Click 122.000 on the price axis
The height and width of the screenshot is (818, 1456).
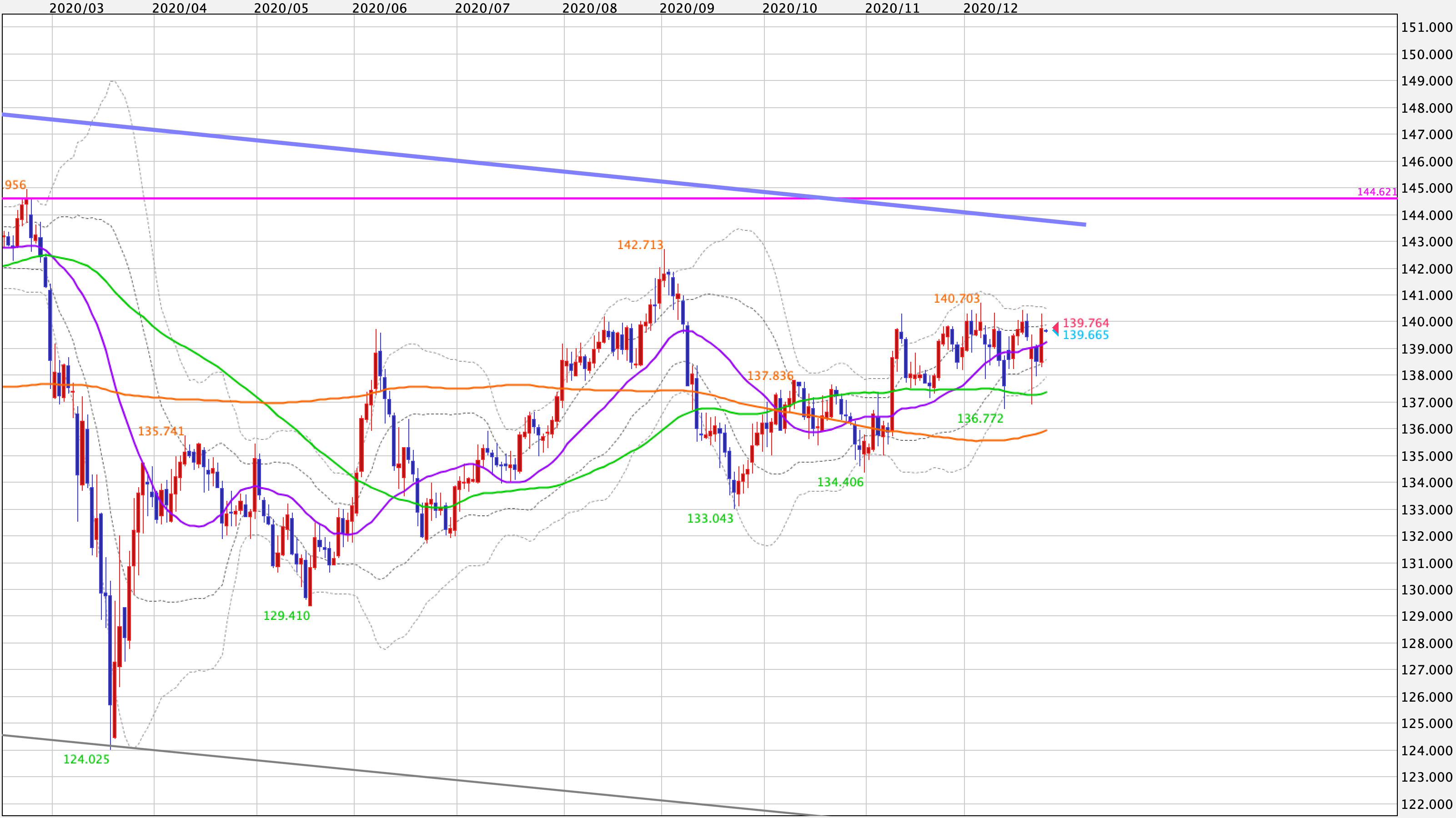point(1426,804)
